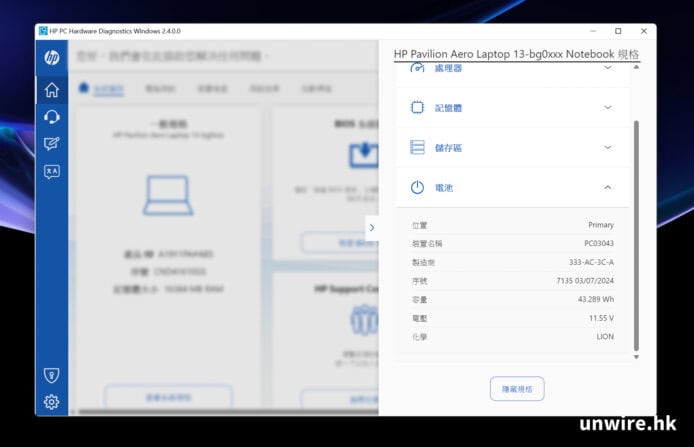694x447 pixels.
Task: Click the 記憶體 memory chip icon
Action: (417, 107)
